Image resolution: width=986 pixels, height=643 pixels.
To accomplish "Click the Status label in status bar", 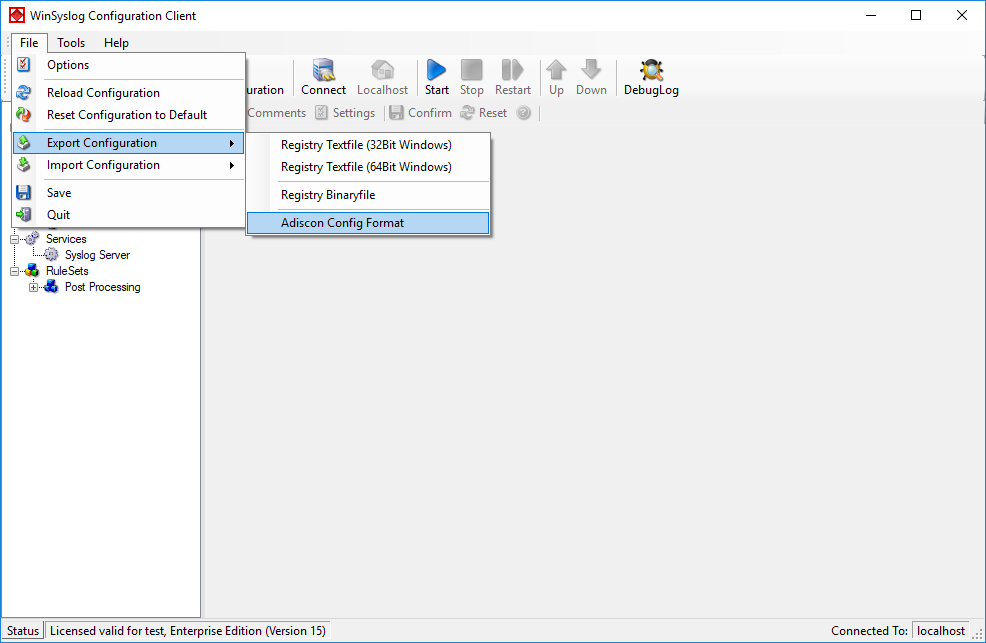I will (x=23, y=630).
